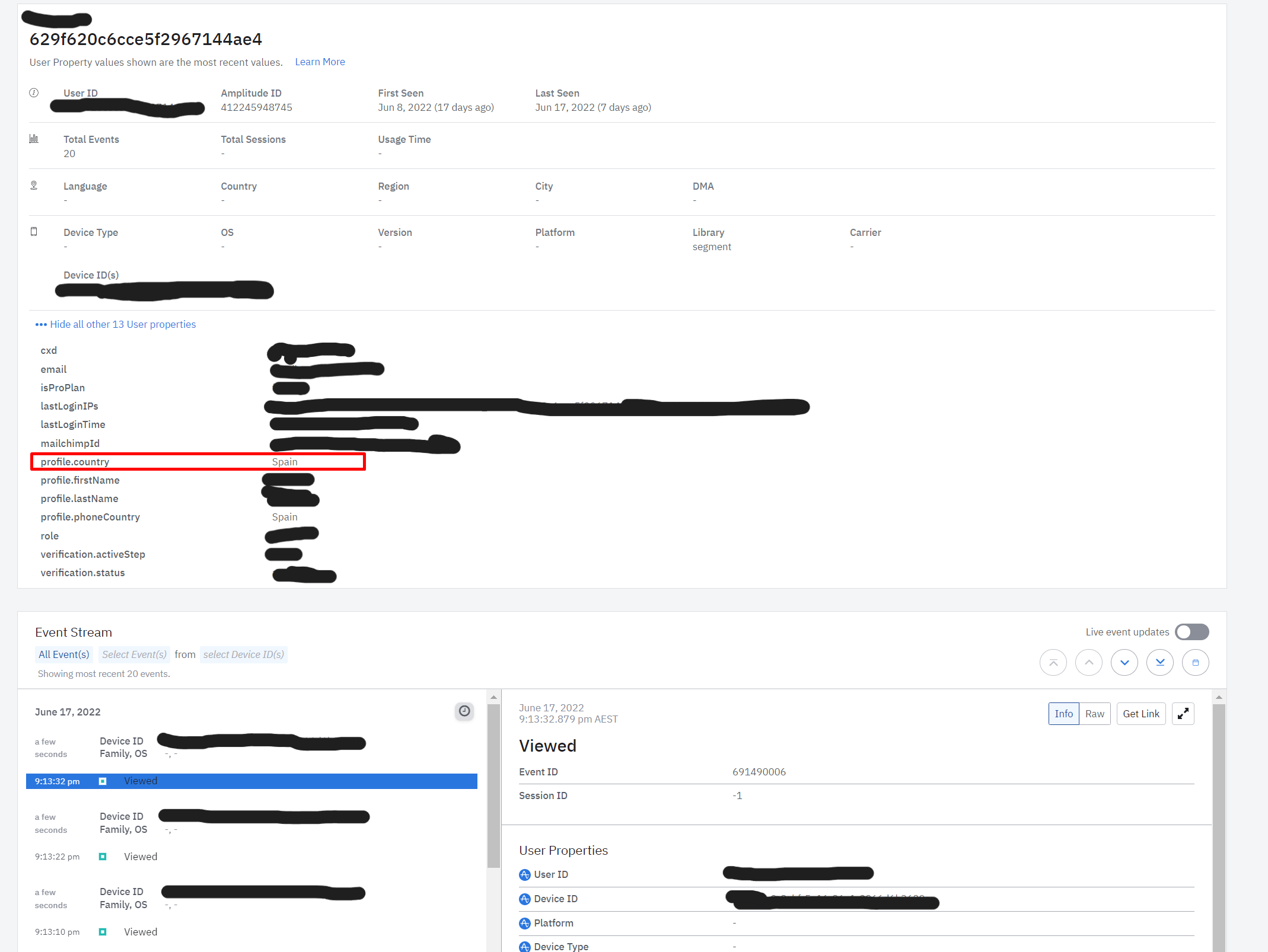Open the Select Event(s) dropdown
The image size is (1268, 952).
[x=134, y=654]
